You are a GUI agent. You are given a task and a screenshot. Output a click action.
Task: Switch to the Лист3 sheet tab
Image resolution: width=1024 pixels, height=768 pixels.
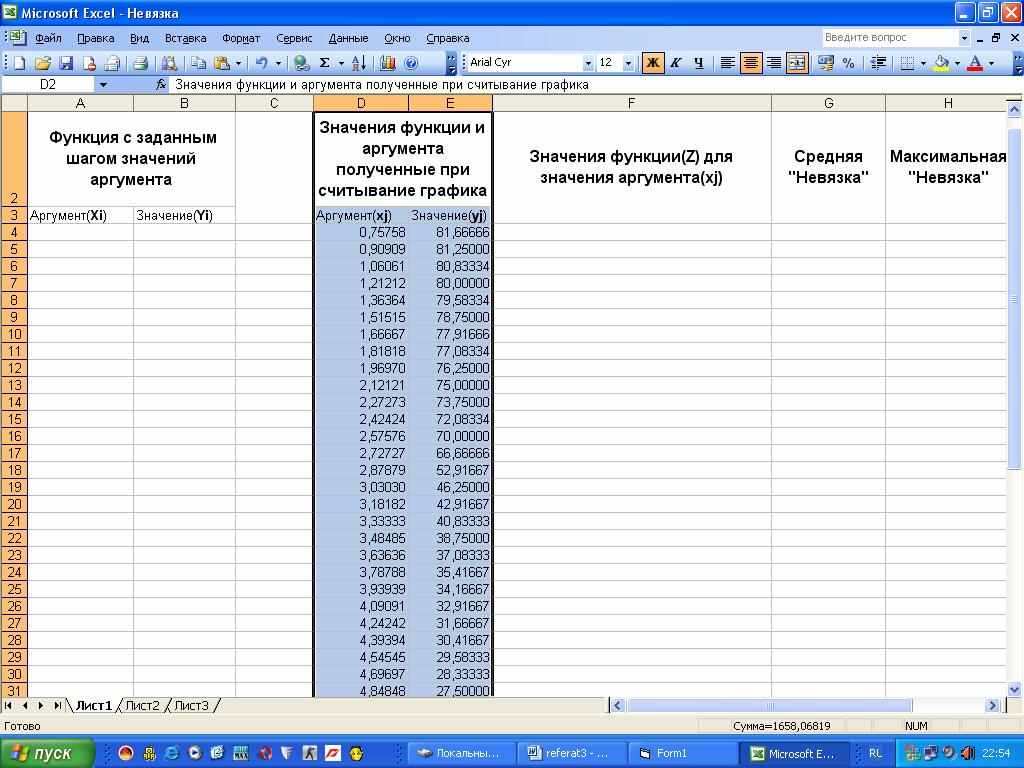(191, 705)
